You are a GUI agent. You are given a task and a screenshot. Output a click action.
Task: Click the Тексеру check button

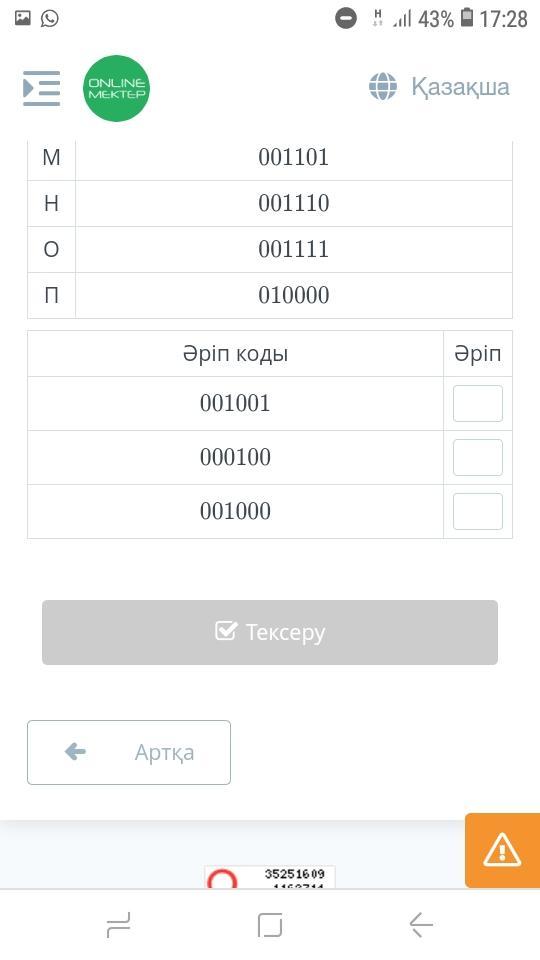[x=270, y=632]
